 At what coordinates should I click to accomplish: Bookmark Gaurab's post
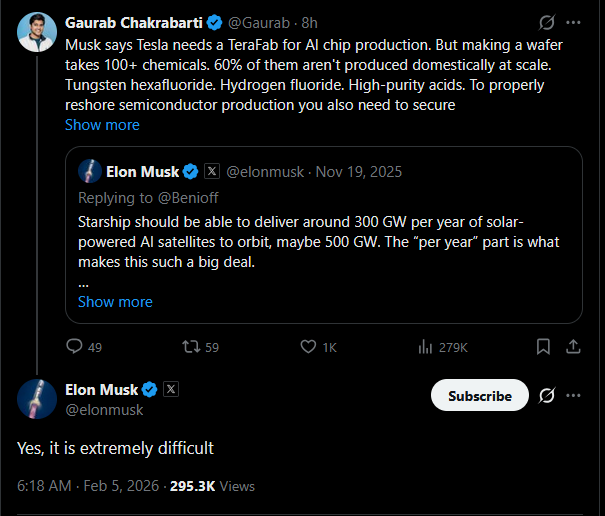(543, 347)
